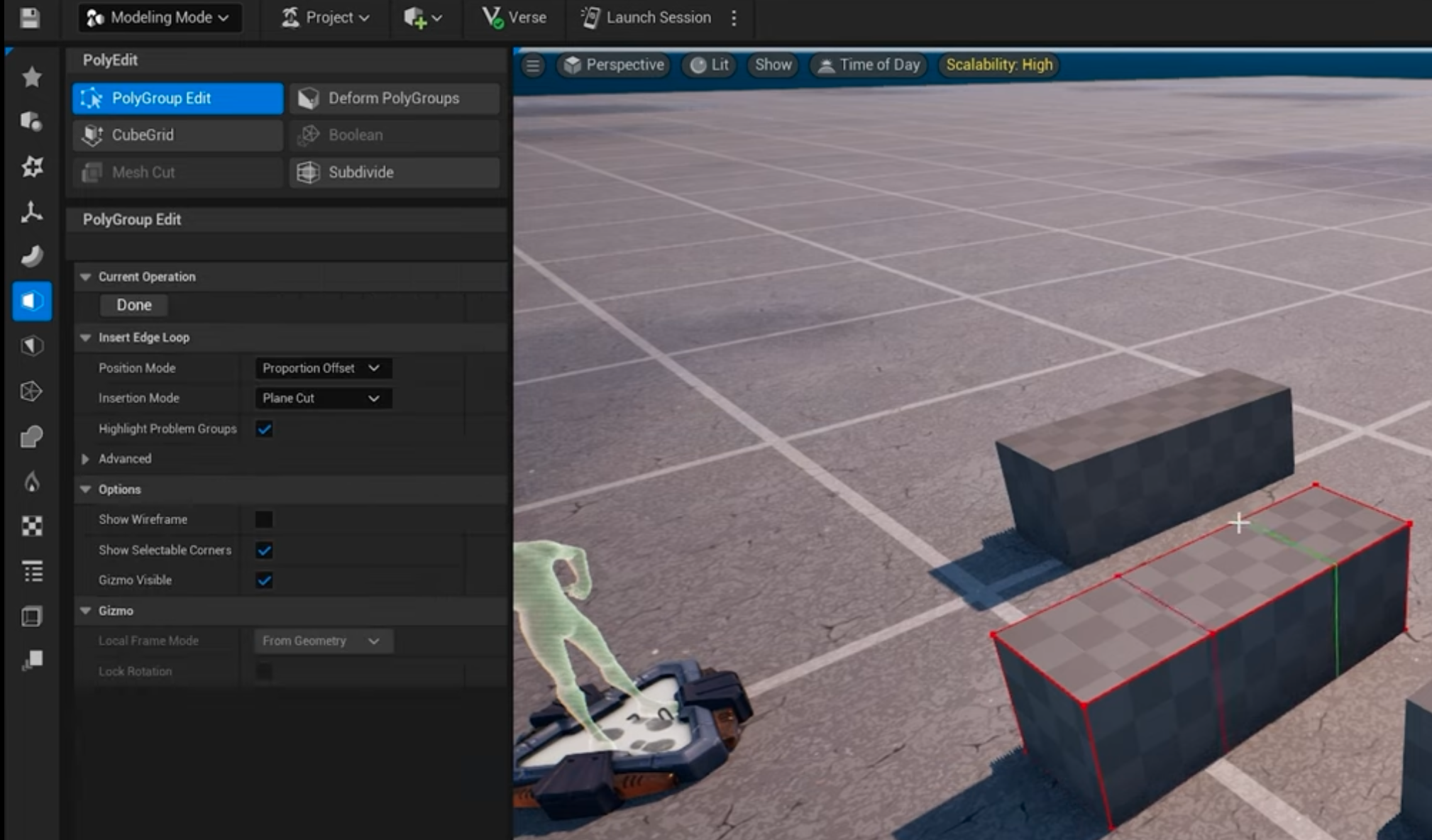Disable Highlight Problem Groups checkbox
1432x840 pixels.
pyautogui.click(x=264, y=429)
